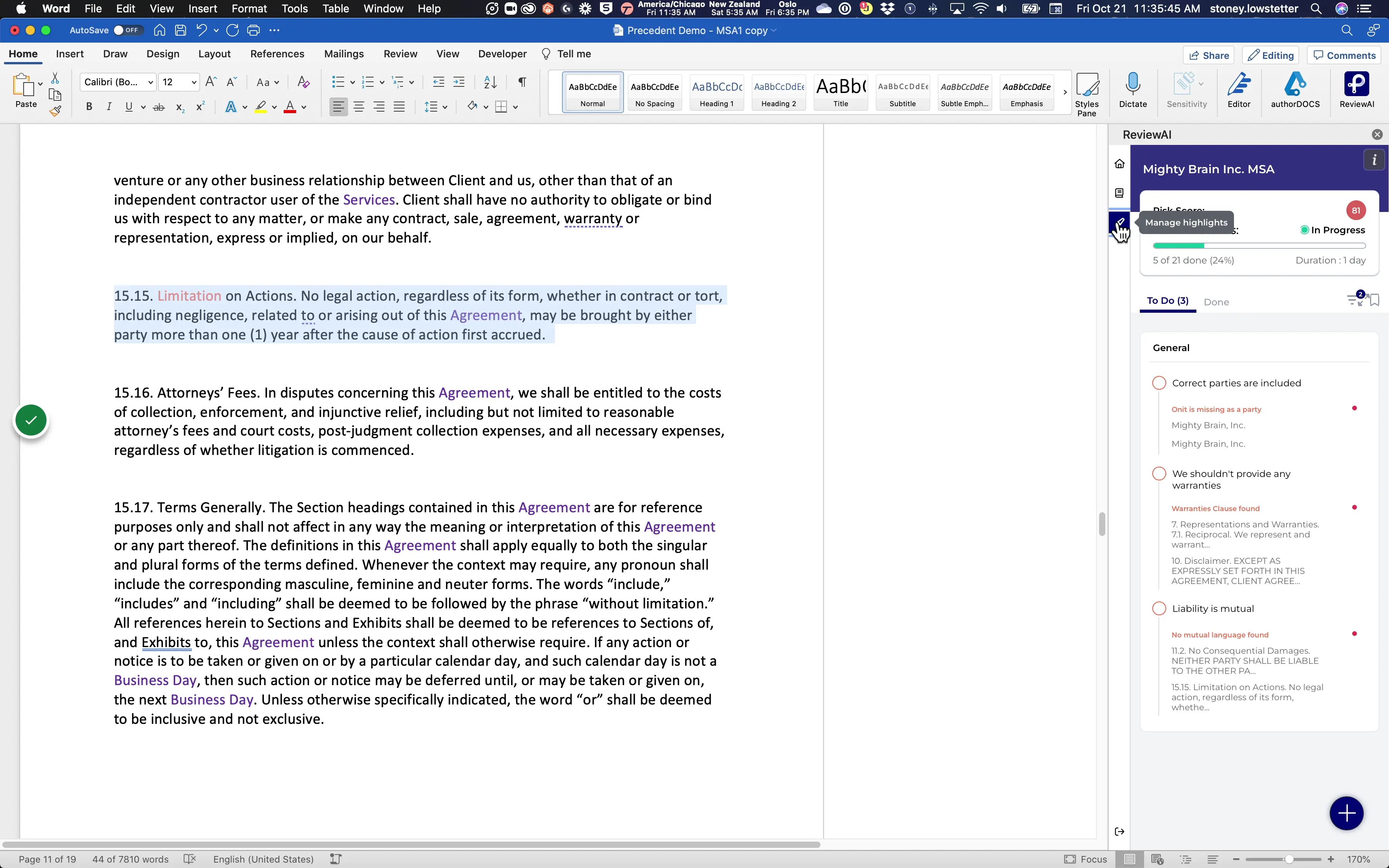Open the Change Case dropdown

[267, 82]
